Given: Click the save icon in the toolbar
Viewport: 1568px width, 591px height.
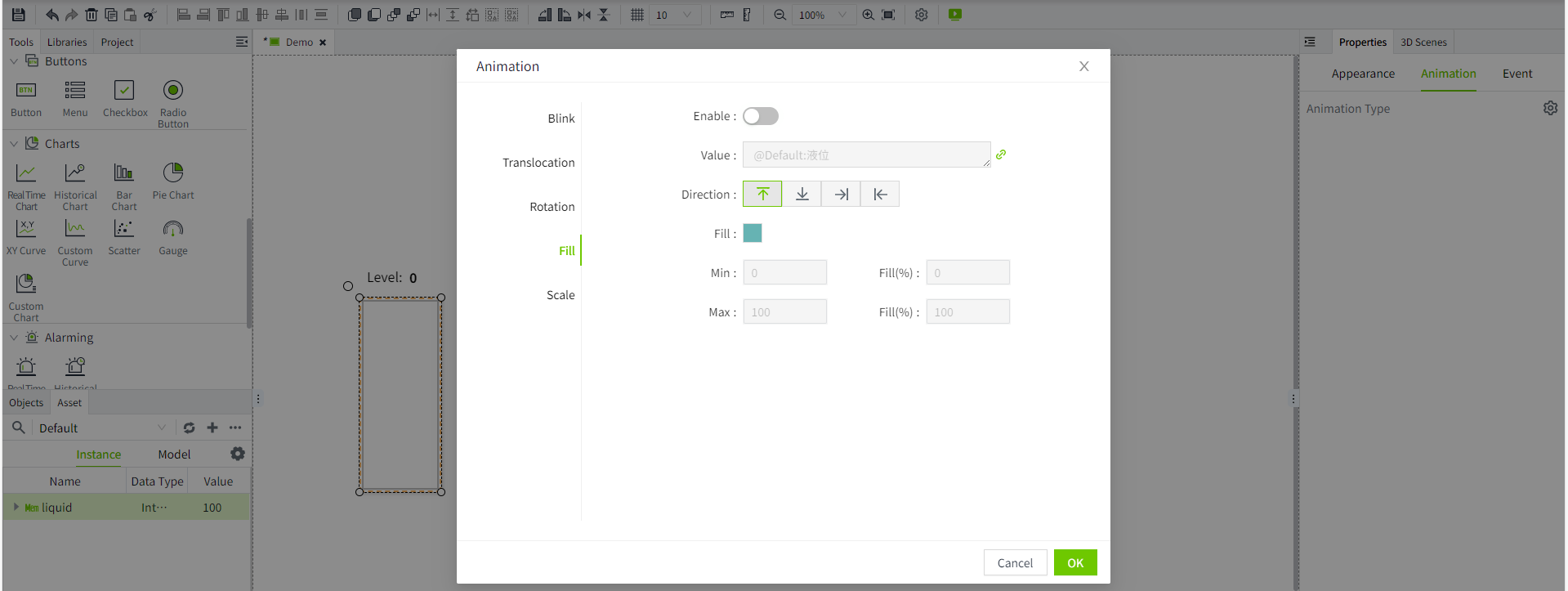Looking at the screenshot, I should point(18,15).
